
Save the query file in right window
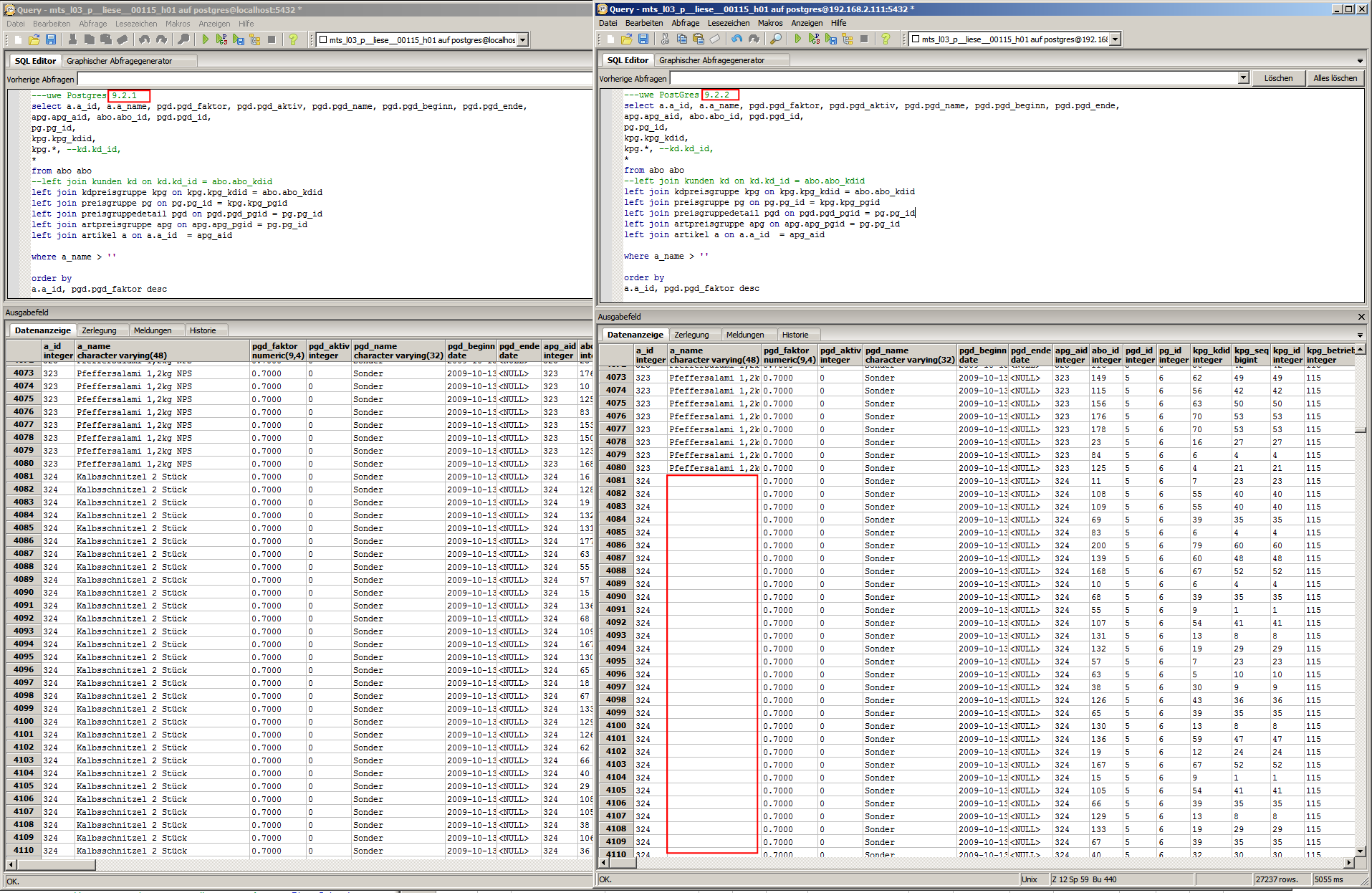[x=643, y=39]
